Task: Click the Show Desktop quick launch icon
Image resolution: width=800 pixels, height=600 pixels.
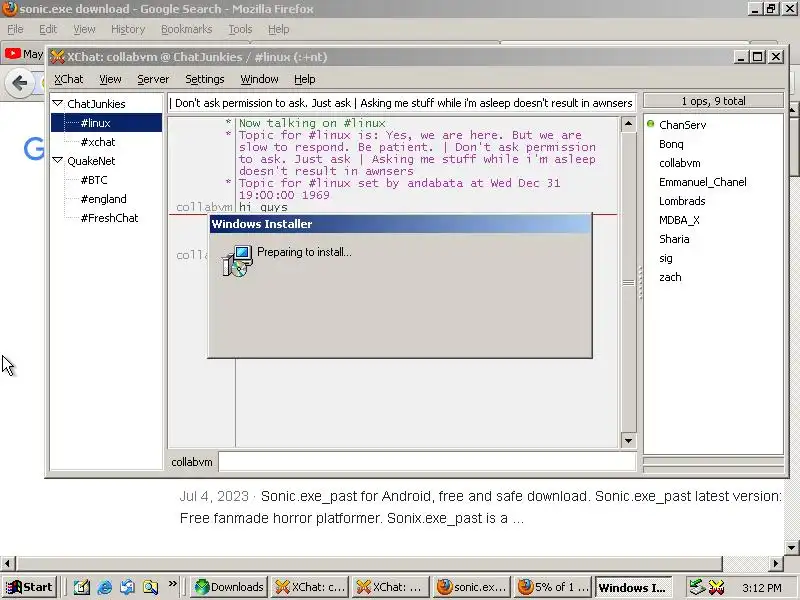Action: (x=82, y=587)
